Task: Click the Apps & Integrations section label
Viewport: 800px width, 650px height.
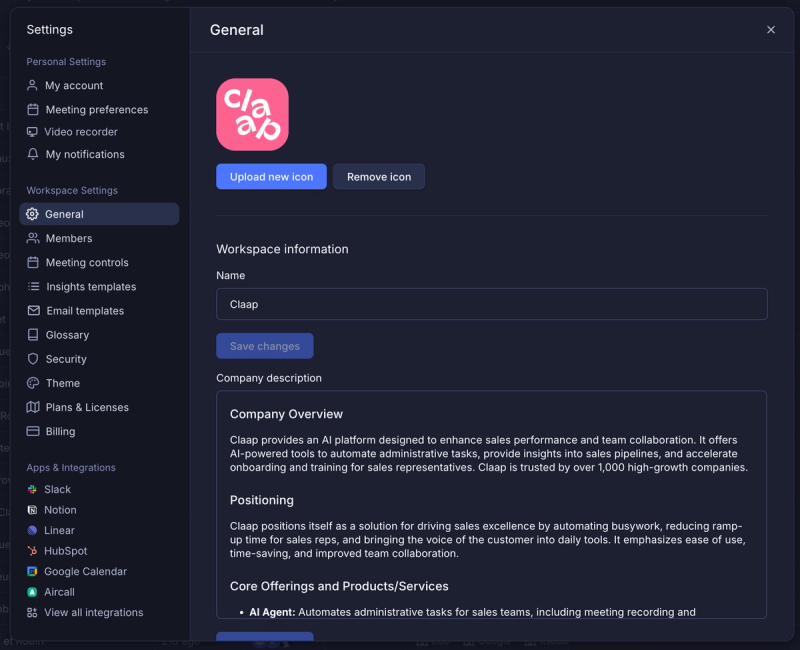Action: click(71, 467)
